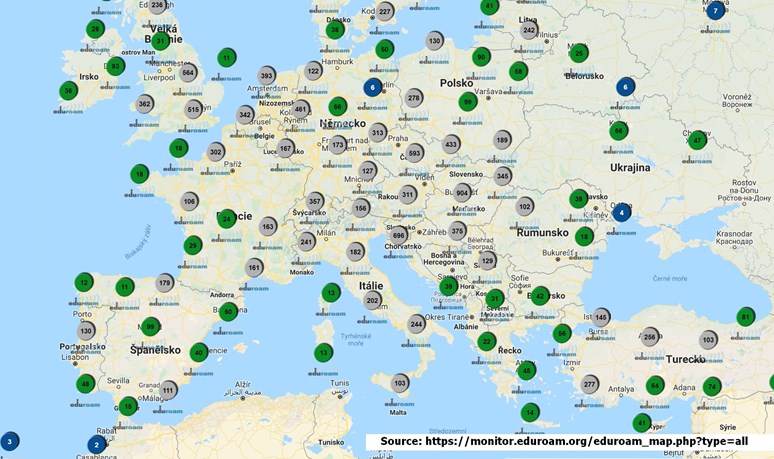Click the 111 cluster near Málaga
Screen dimensions: 774x459
coord(169,390)
